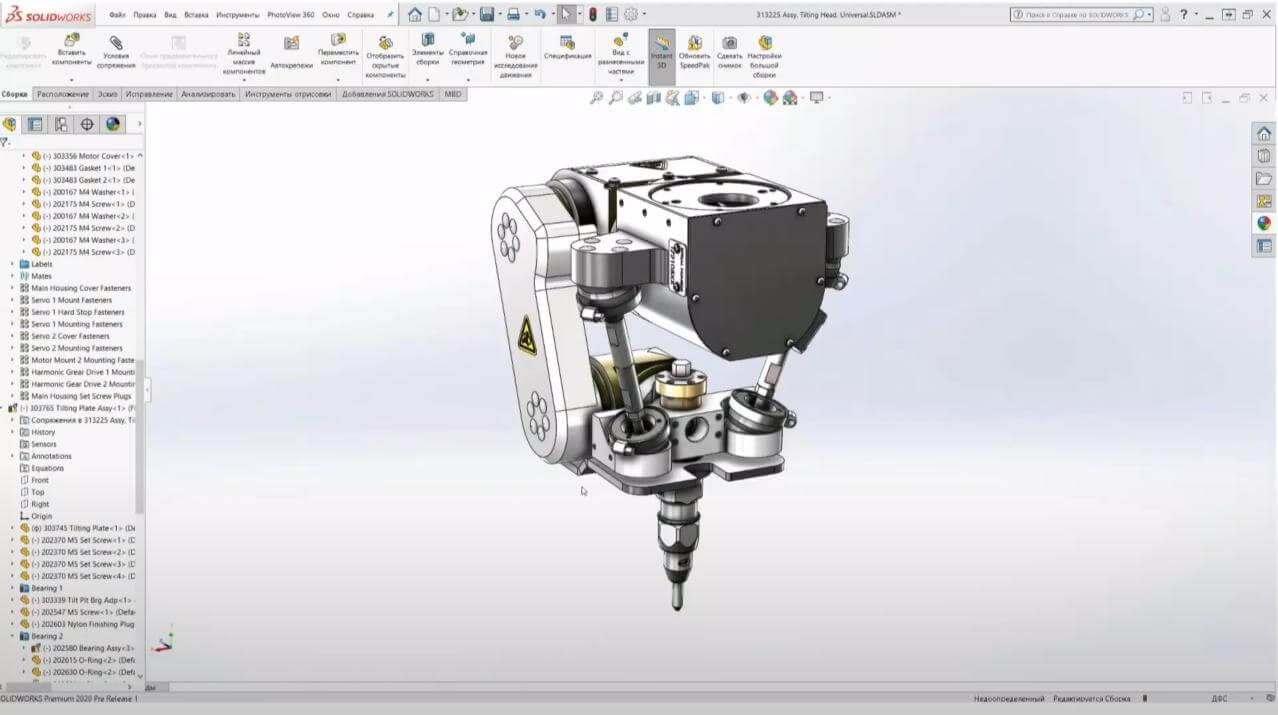
Task: Open Настройки большой сборки
Action: (x=765, y=54)
